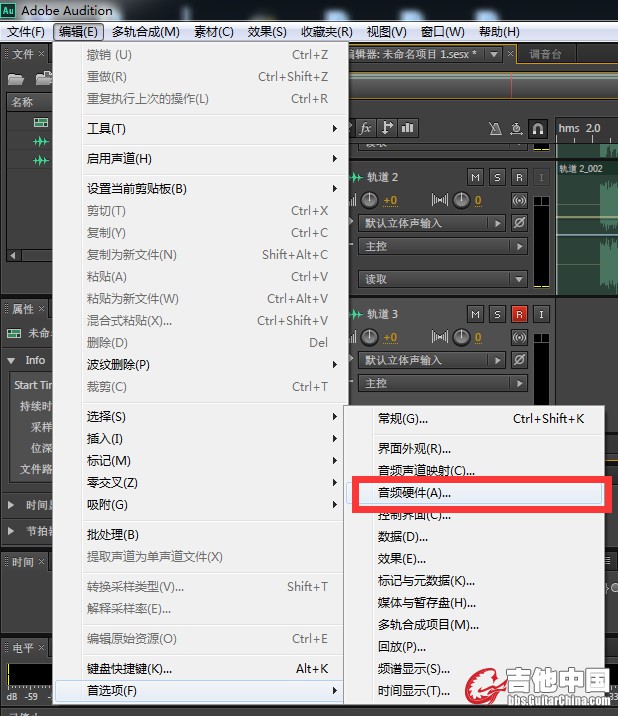Arm 轨道 2 for recording
Screen dimensions: 618x716
(519, 177)
